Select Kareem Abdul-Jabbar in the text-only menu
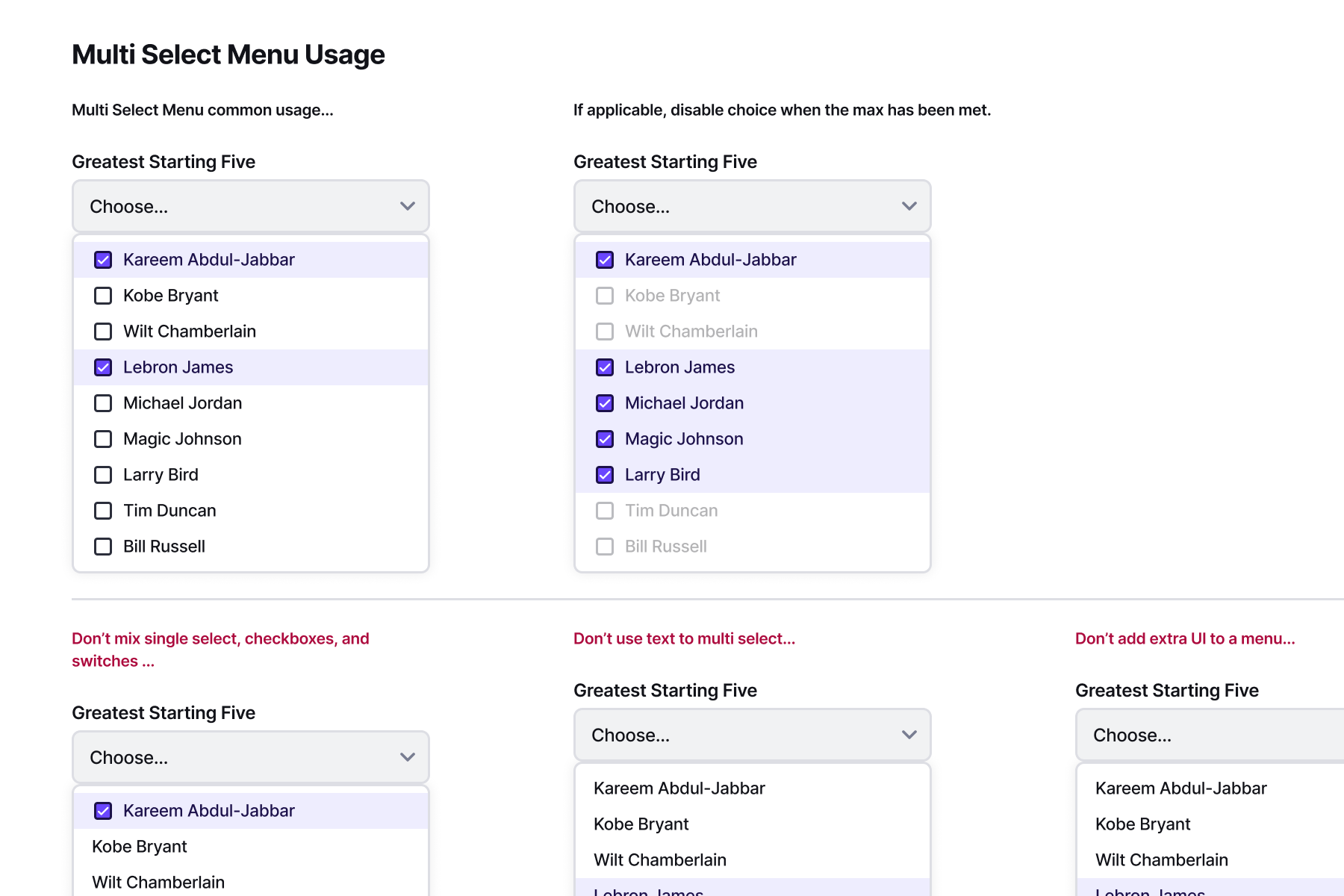The width and height of the screenshot is (1344, 896). pos(753,788)
